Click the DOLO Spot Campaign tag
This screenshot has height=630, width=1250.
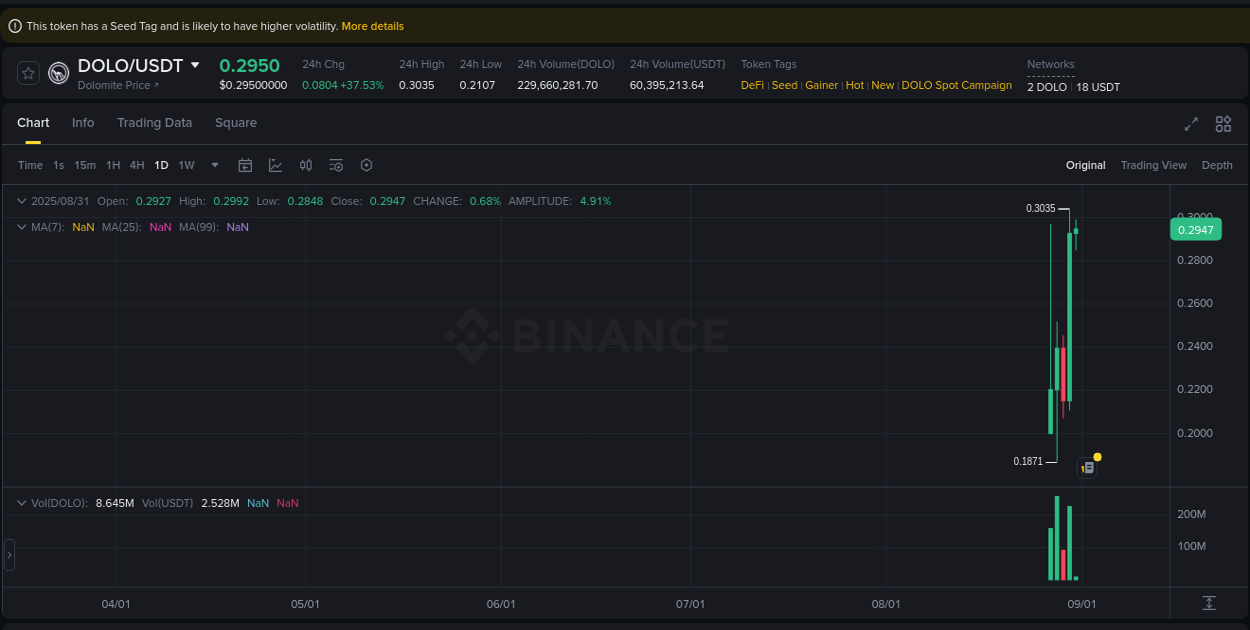click(956, 85)
